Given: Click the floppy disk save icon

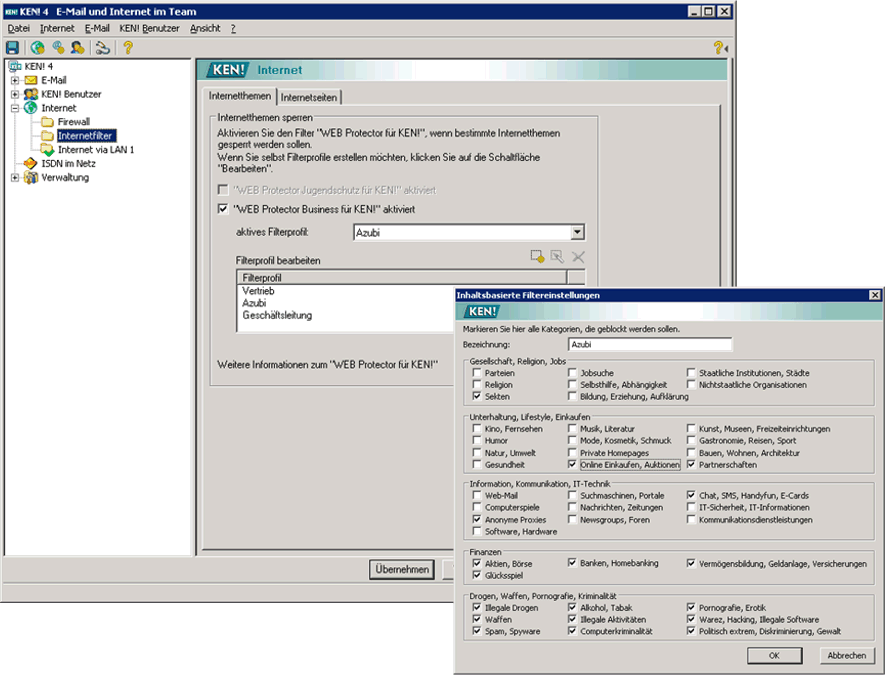Looking at the screenshot, I should [12, 48].
